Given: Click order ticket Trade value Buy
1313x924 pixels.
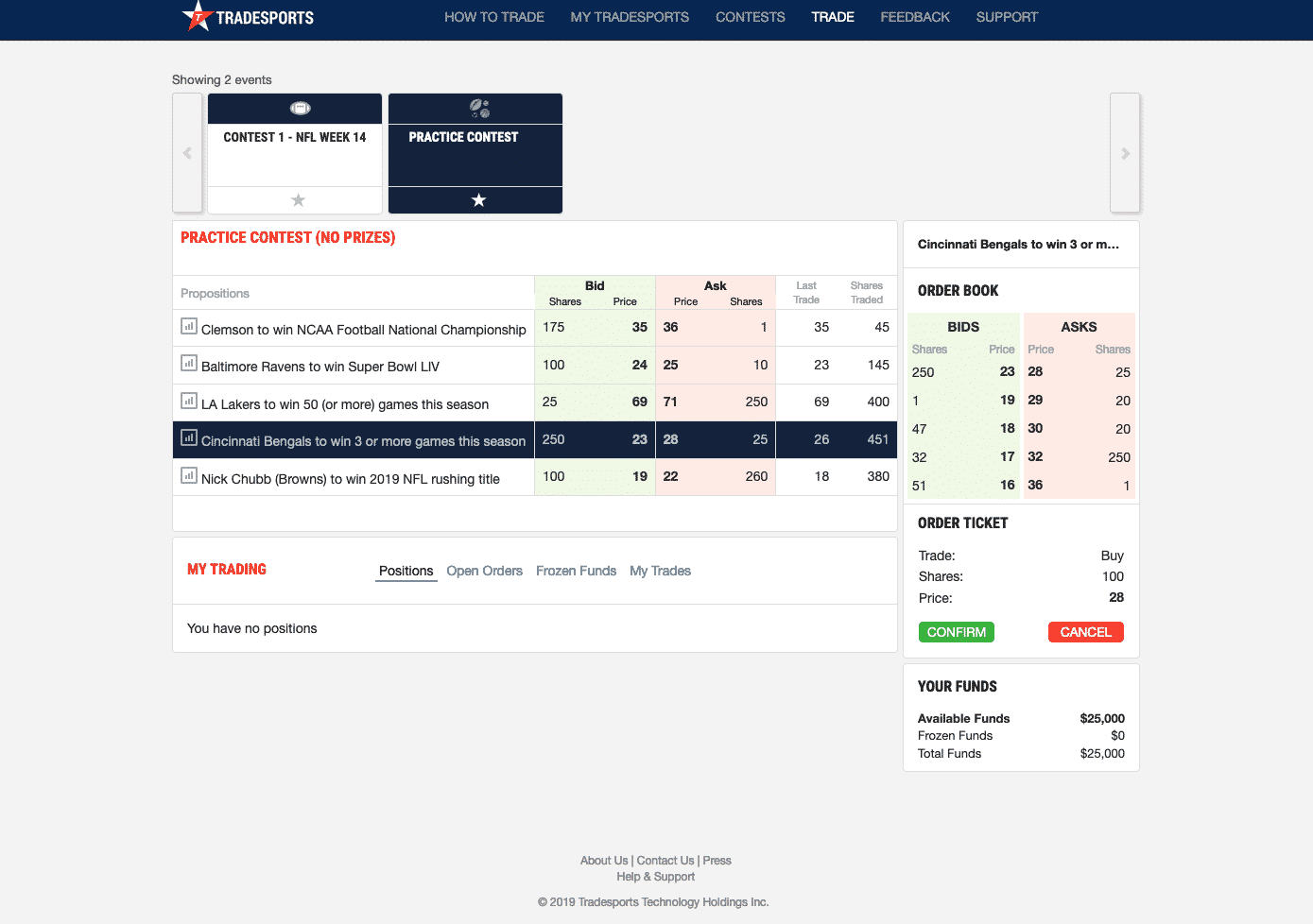Looking at the screenshot, I should pyautogui.click(x=1113, y=556).
